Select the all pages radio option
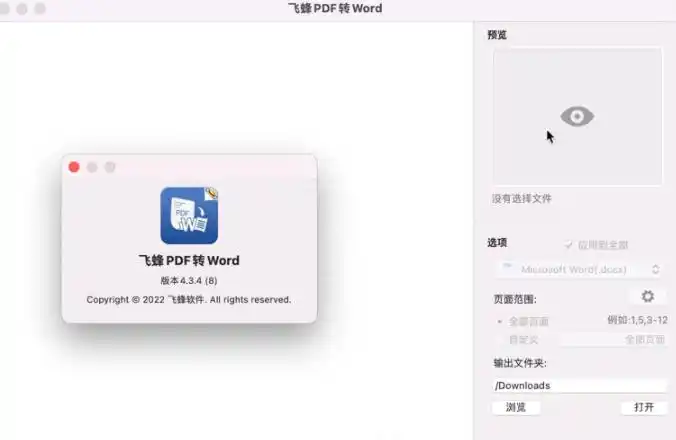The image size is (676, 440). pyautogui.click(x=500, y=321)
